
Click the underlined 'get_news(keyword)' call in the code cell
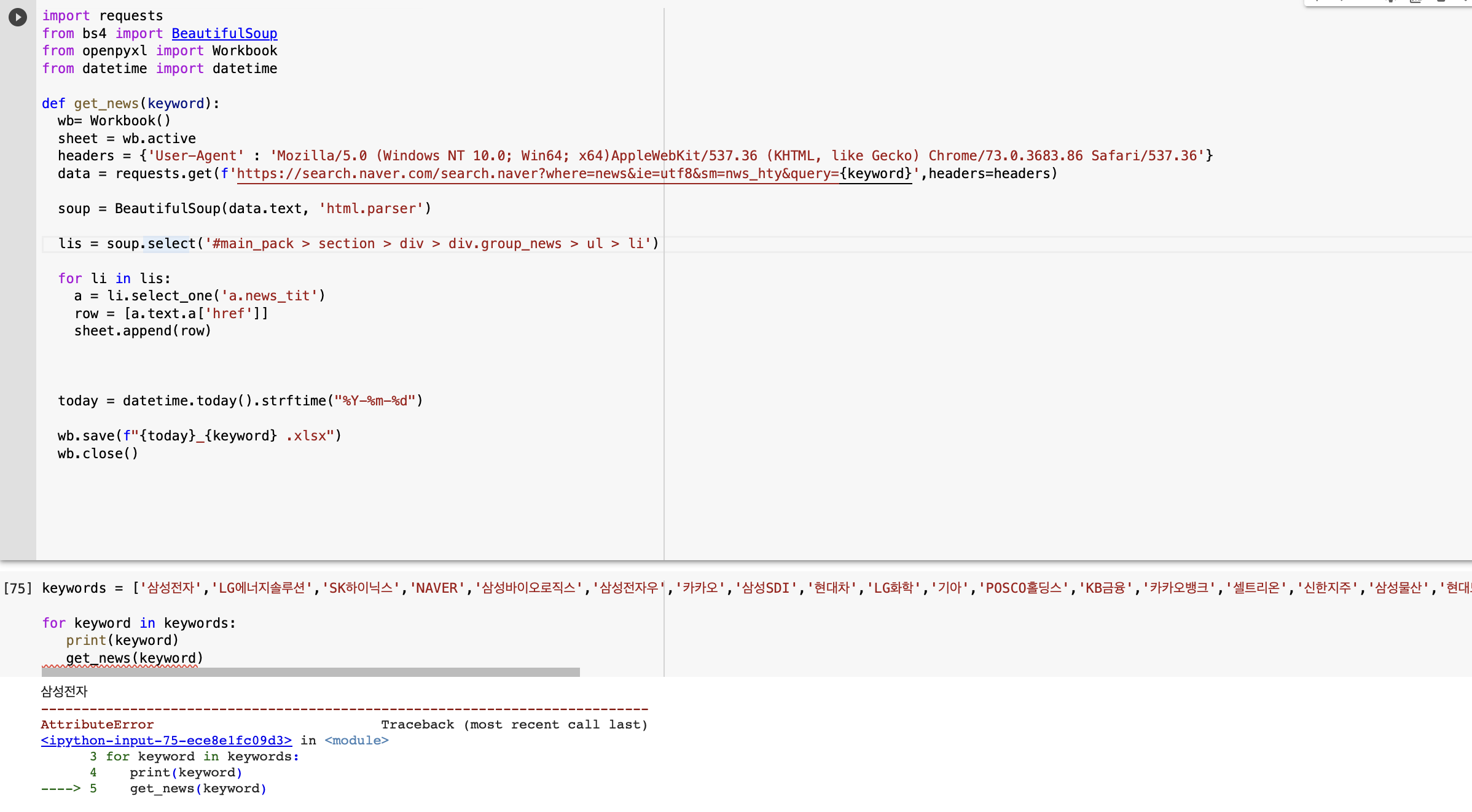(135, 658)
